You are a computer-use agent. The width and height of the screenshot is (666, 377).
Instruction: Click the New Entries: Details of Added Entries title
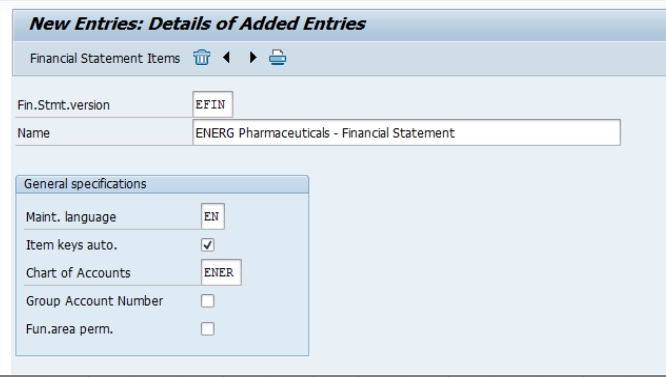click(197, 24)
